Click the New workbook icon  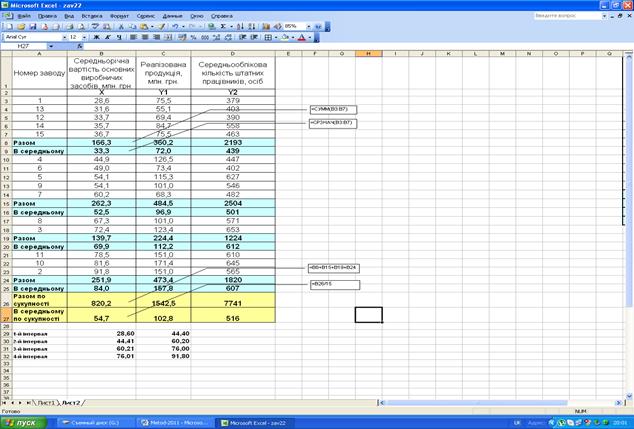point(8,26)
